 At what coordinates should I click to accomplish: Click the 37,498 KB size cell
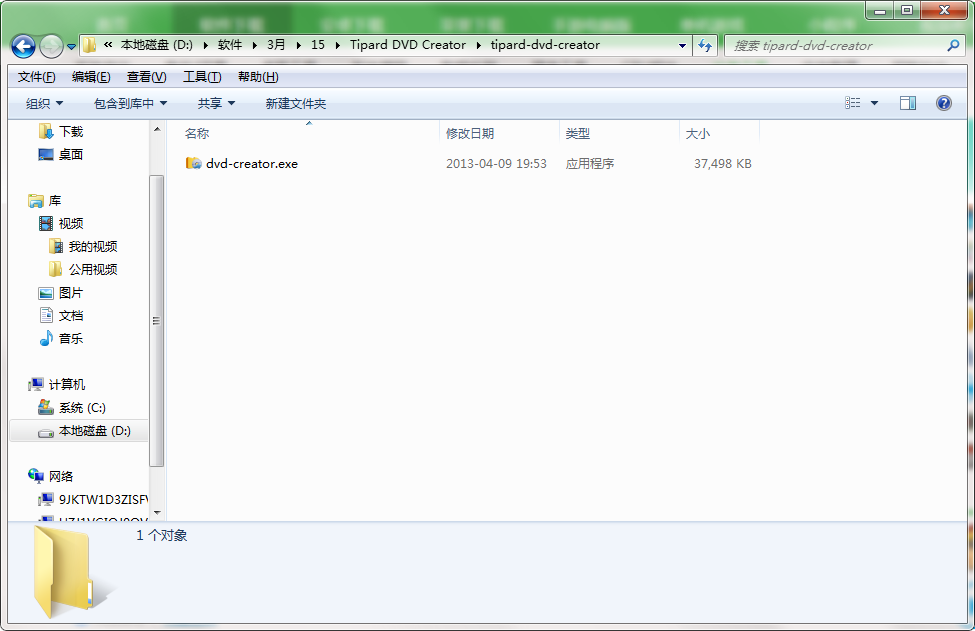coord(723,164)
